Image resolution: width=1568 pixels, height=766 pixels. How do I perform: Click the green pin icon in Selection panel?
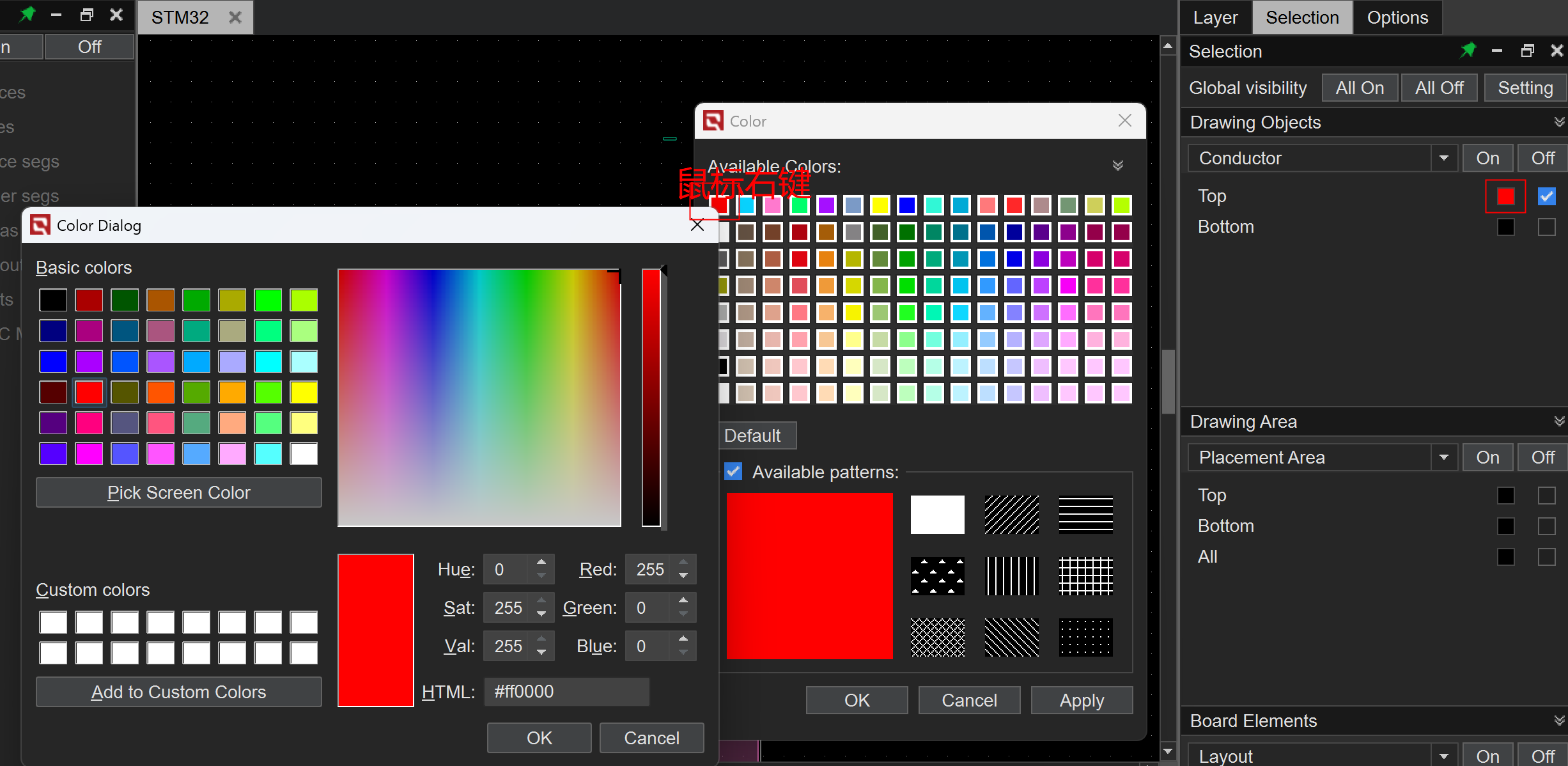1468,51
